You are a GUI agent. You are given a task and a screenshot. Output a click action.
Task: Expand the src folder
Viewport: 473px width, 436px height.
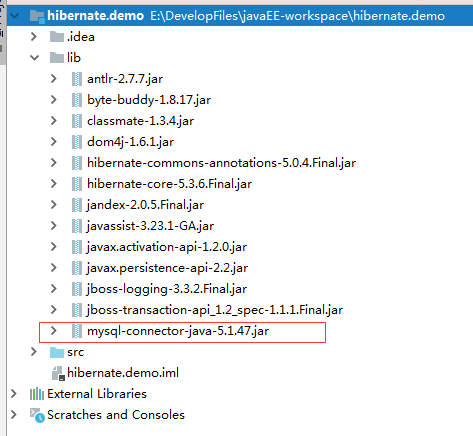(x=34, y=352)
